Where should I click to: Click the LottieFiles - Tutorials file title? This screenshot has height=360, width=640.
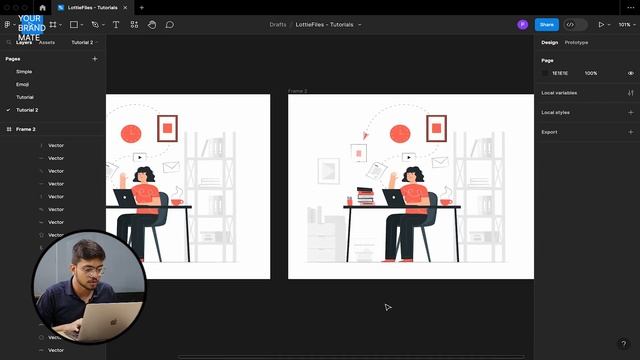[x=324, y=24]
